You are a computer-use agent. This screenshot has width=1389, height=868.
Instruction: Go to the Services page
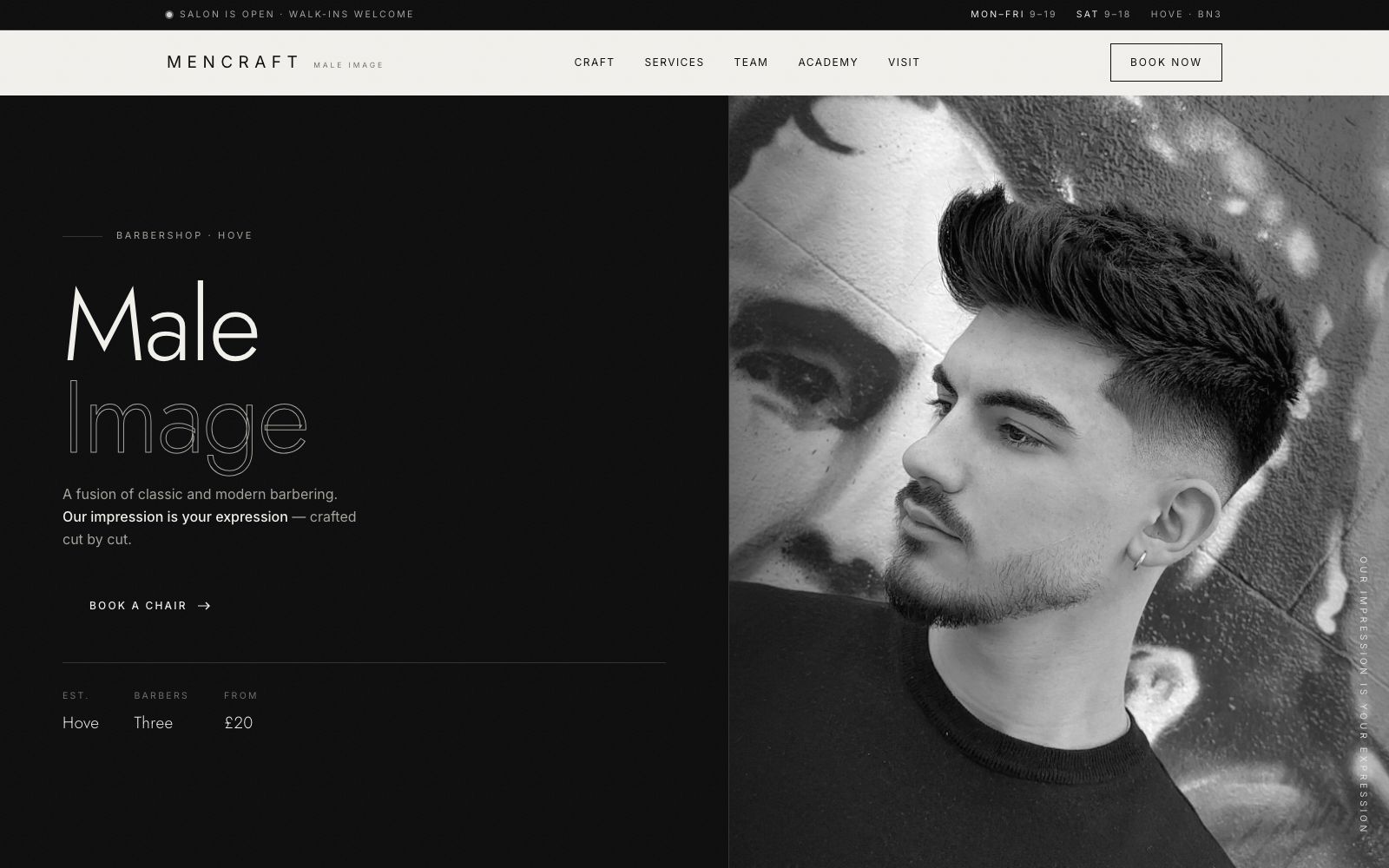coord(674,62)
